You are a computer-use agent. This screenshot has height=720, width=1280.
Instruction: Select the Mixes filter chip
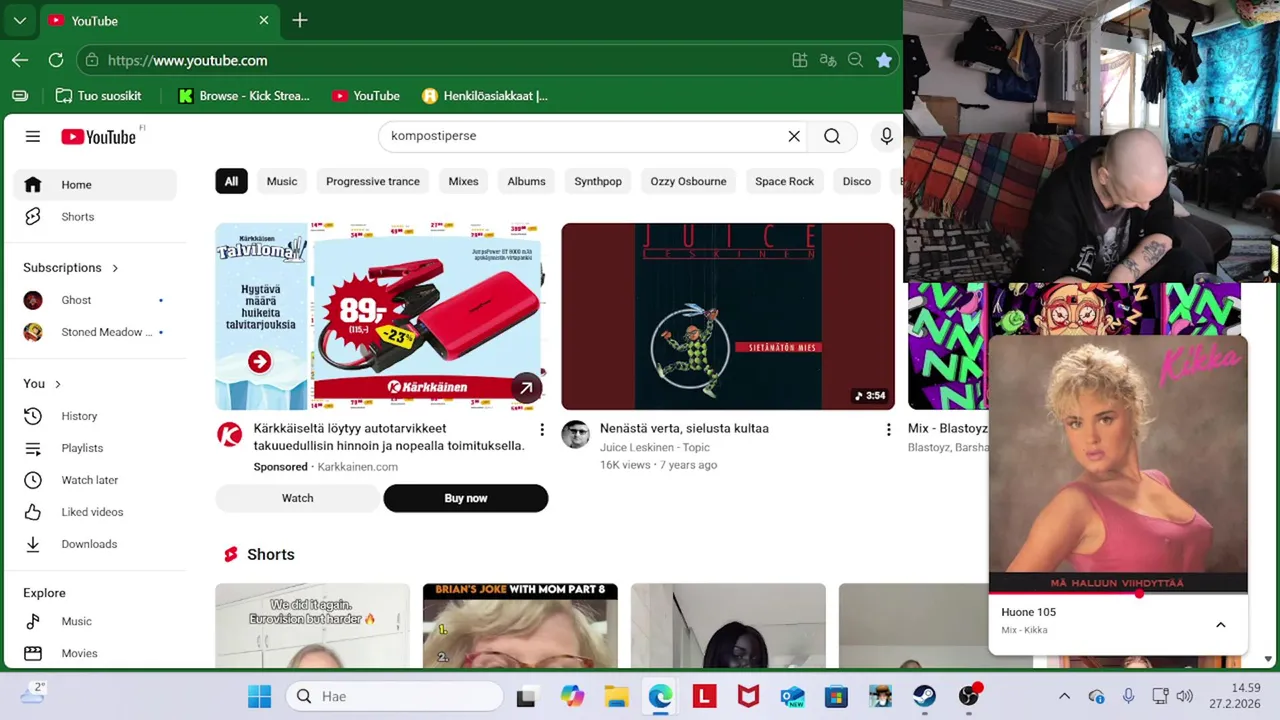(463, 181)
